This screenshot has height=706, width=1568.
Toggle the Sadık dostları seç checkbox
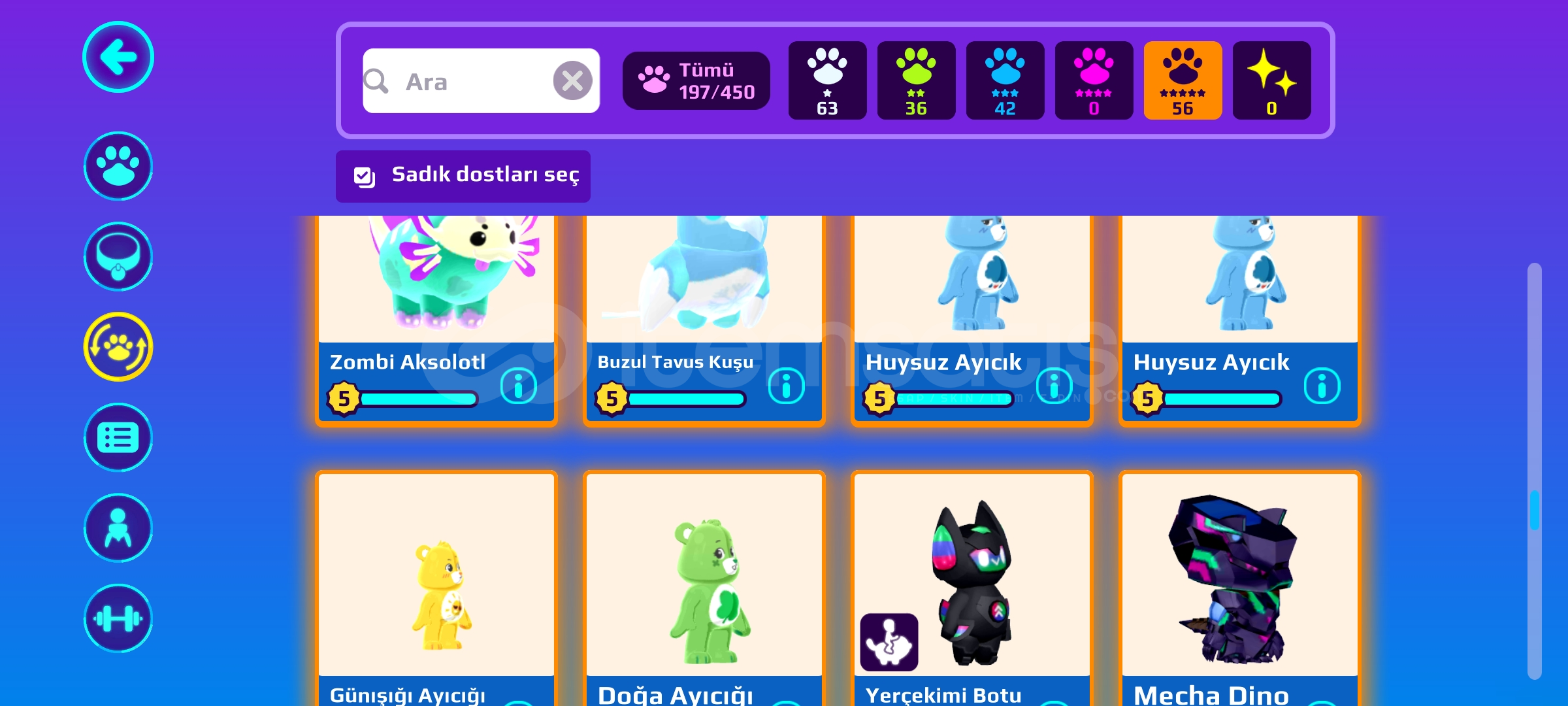click(364, 176)
